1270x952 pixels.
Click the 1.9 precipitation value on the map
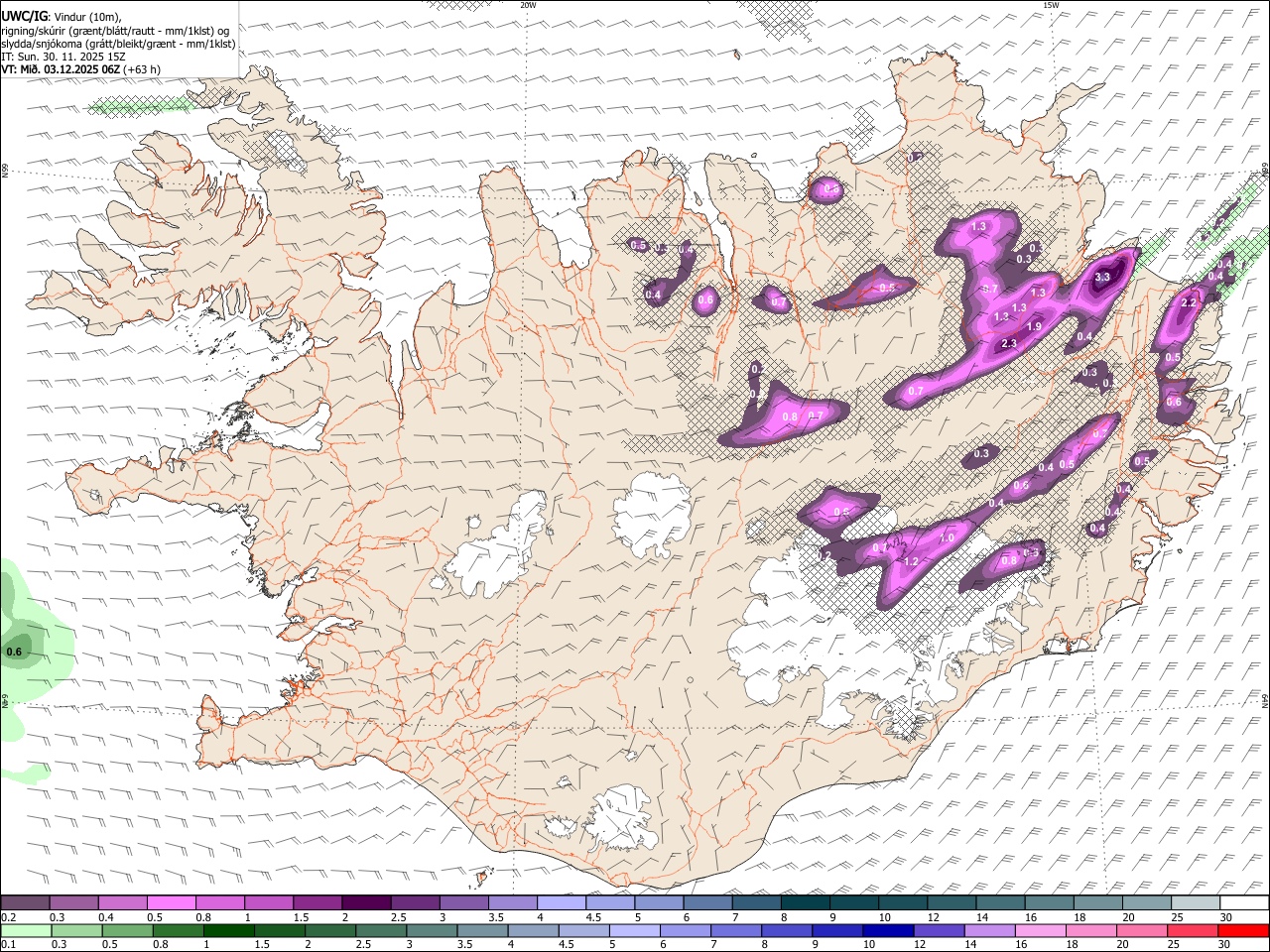tap(1033, 326)
